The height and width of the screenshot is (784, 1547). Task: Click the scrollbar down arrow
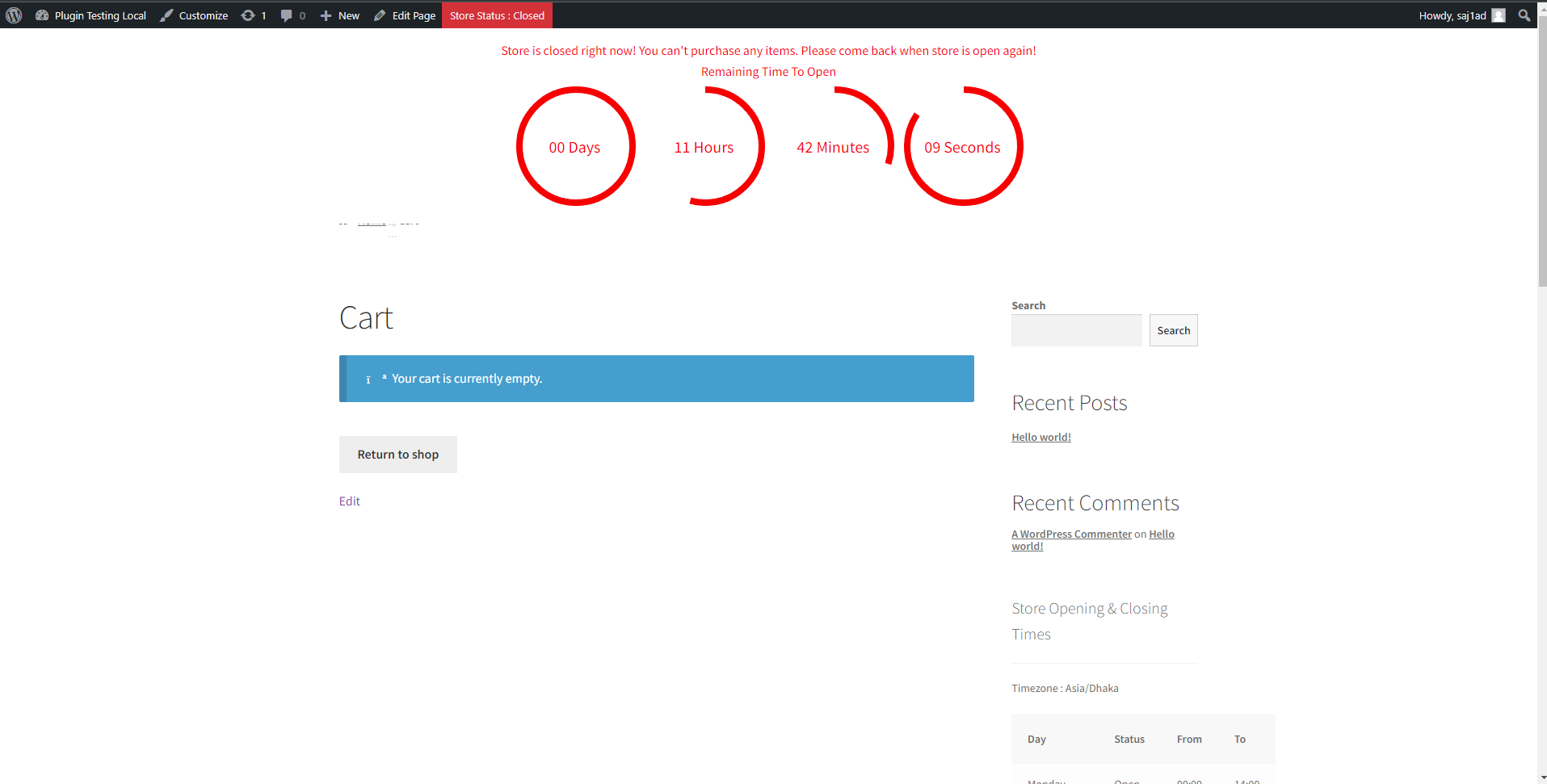[1542, 778]
